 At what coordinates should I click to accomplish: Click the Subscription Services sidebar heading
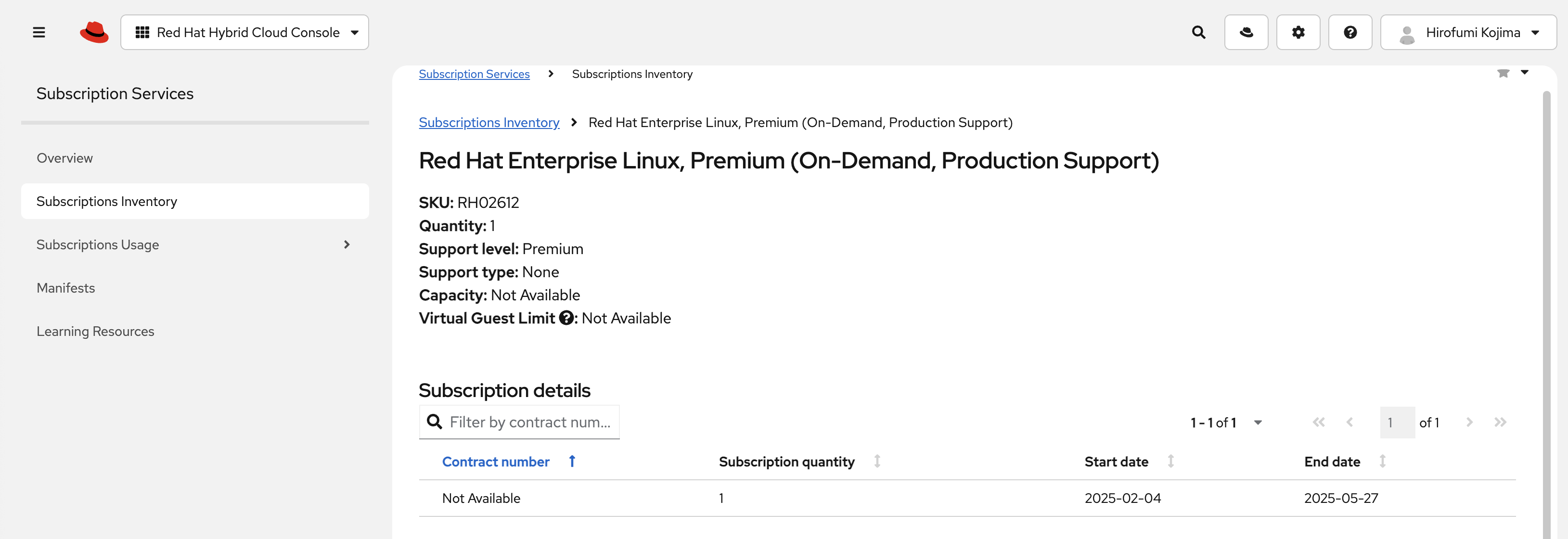click(x=115, y=94)
